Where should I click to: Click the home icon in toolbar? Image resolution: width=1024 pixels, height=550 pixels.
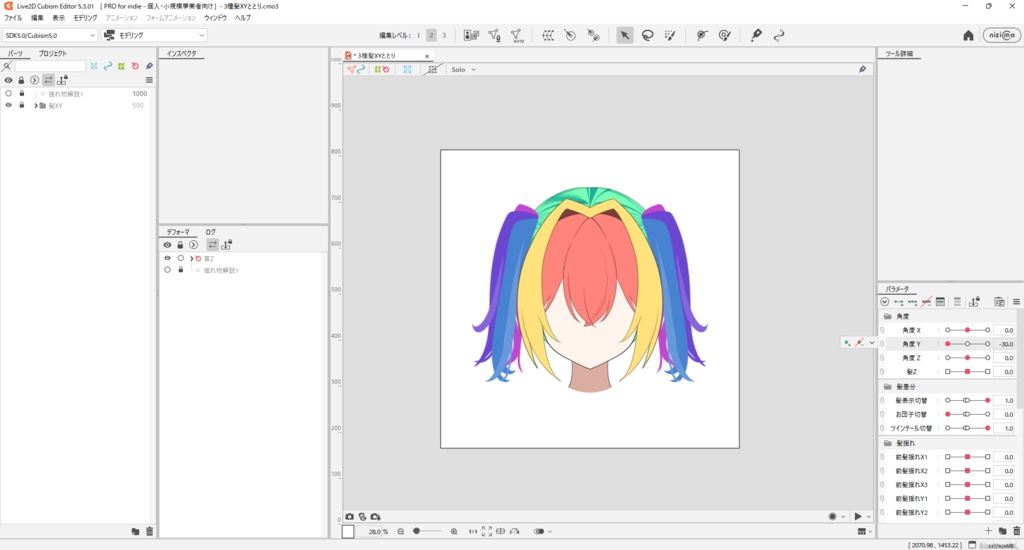click(x=968, y=35)
